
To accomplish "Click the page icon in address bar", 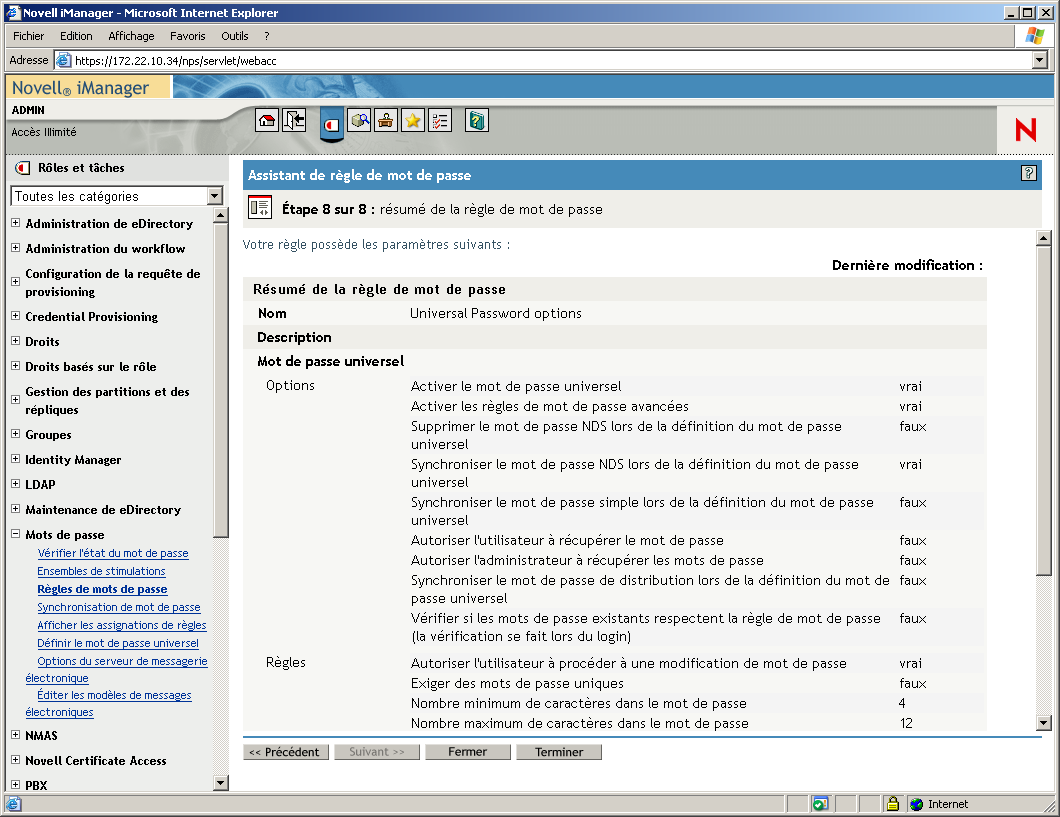I will click(64, 60).
